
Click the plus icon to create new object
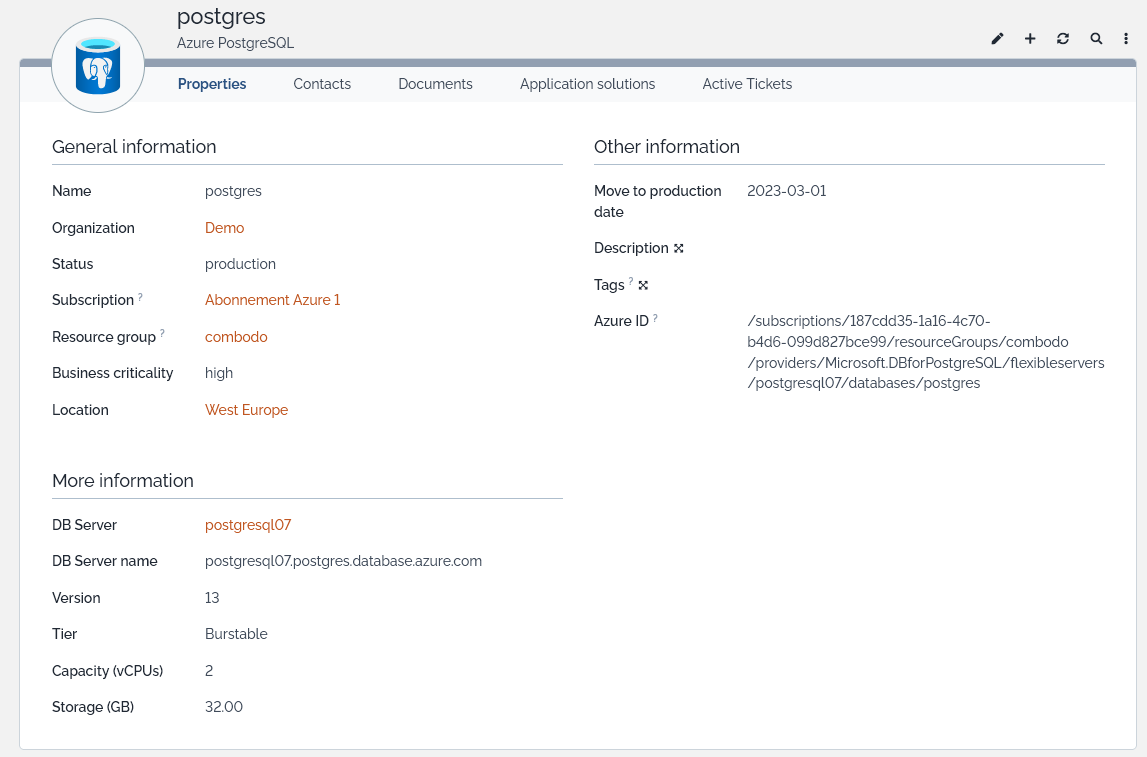pyautogui.click(x=1030, y=39)
